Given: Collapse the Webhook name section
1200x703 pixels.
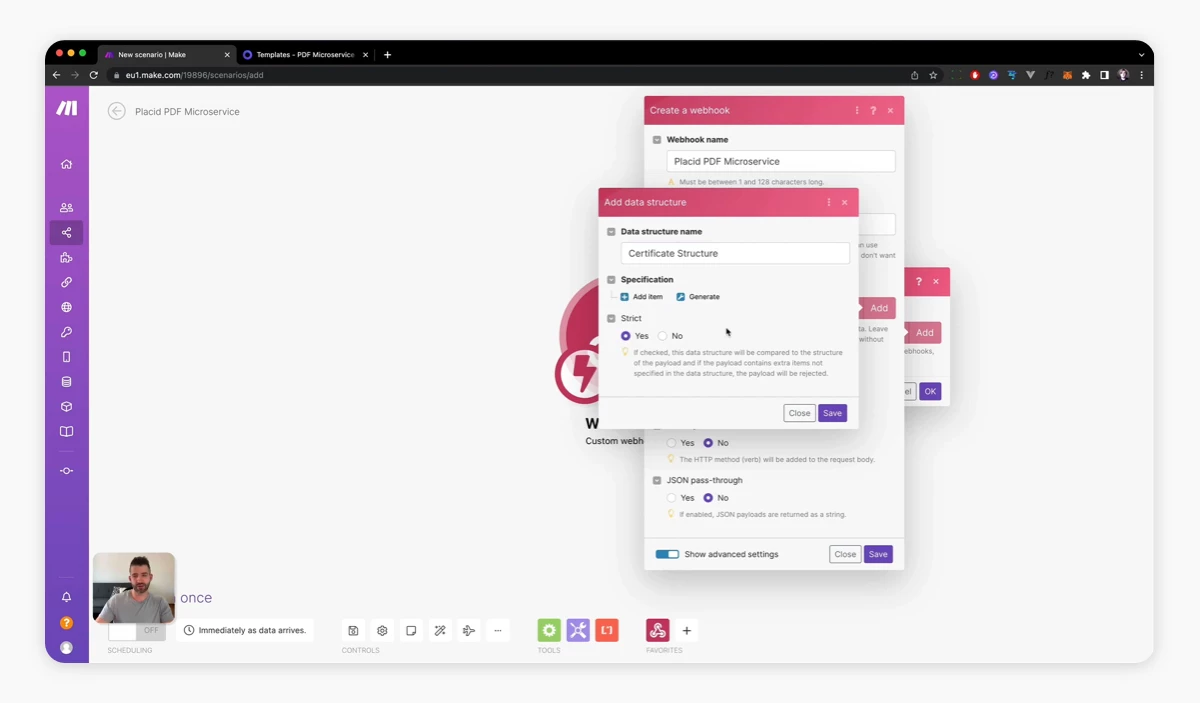Looking at the screenshot, I should pyautogui.click(x=657, y=140).
